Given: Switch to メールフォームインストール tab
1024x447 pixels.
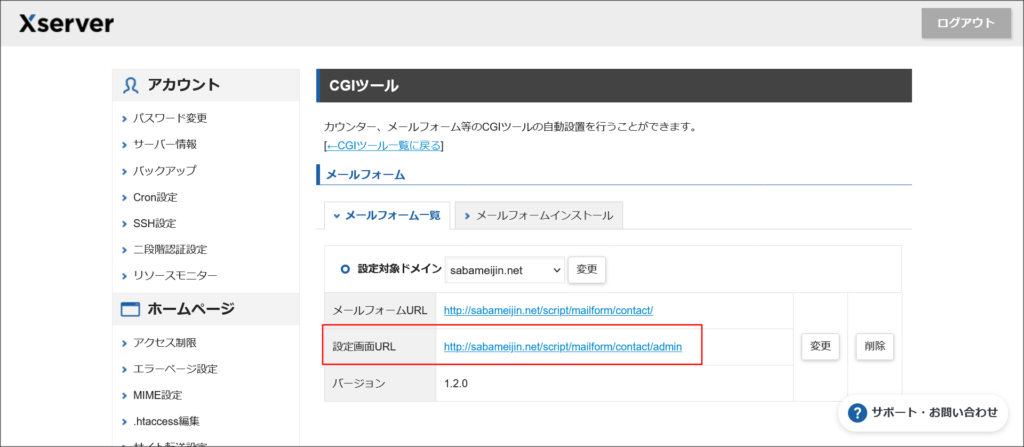Looking at the screenshot, I should (539, 215).
